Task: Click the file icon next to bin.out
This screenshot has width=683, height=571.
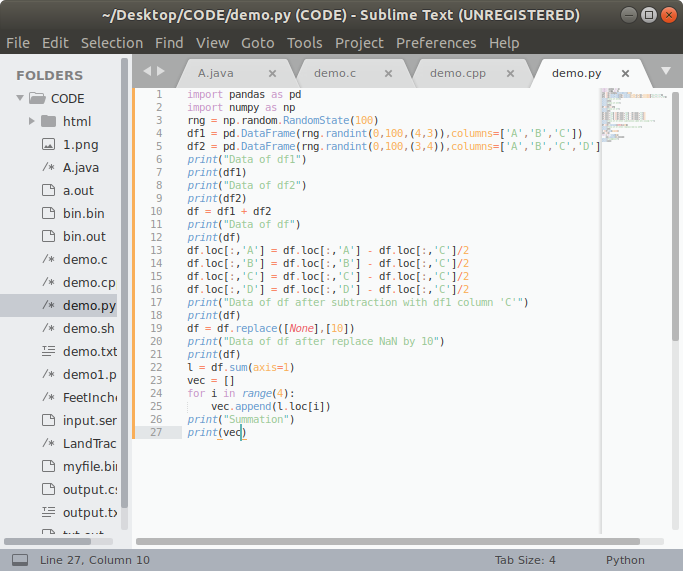Action: click(48, 236)
